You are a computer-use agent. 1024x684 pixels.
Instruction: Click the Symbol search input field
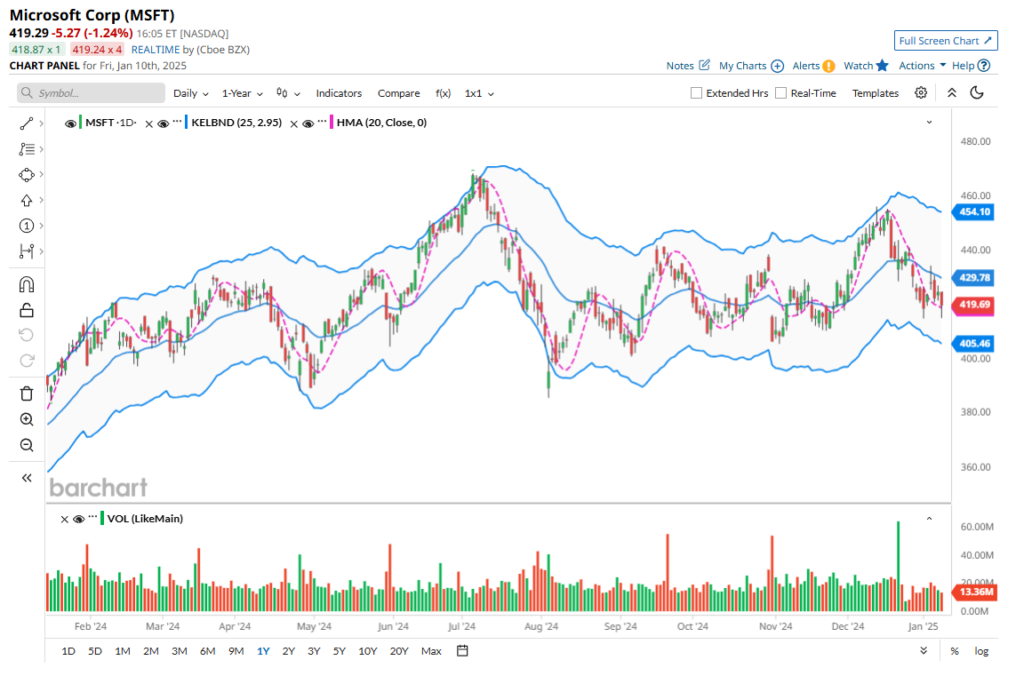[x=91, y=93]
